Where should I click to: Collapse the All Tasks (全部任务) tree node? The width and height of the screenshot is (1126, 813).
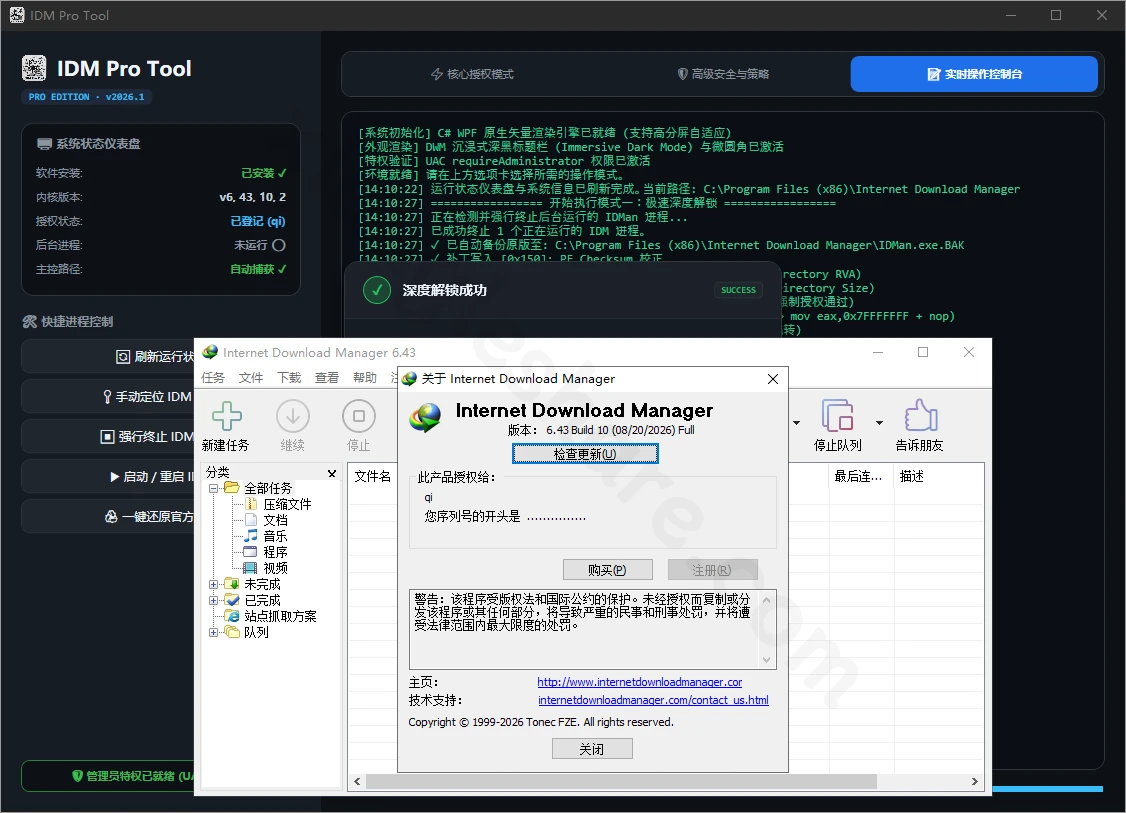213,488
